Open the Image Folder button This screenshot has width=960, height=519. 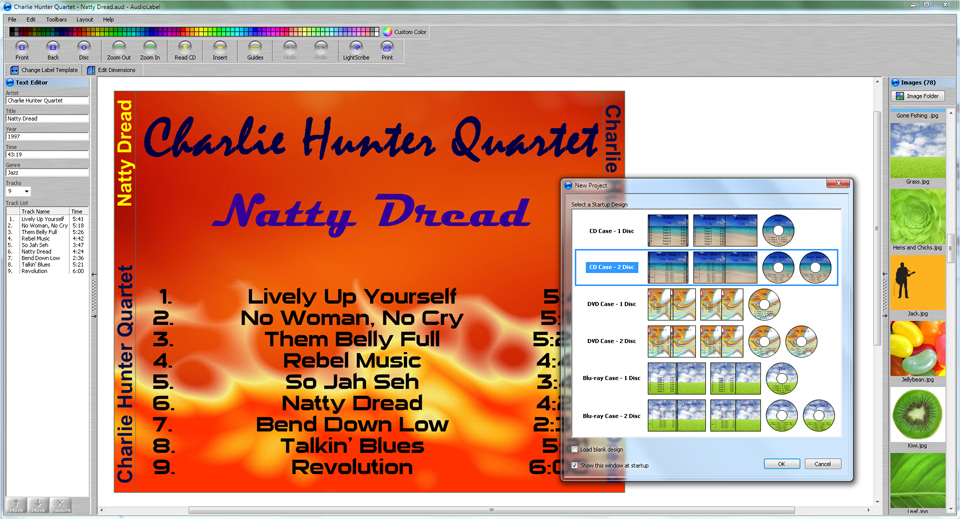tap(917, 96)
